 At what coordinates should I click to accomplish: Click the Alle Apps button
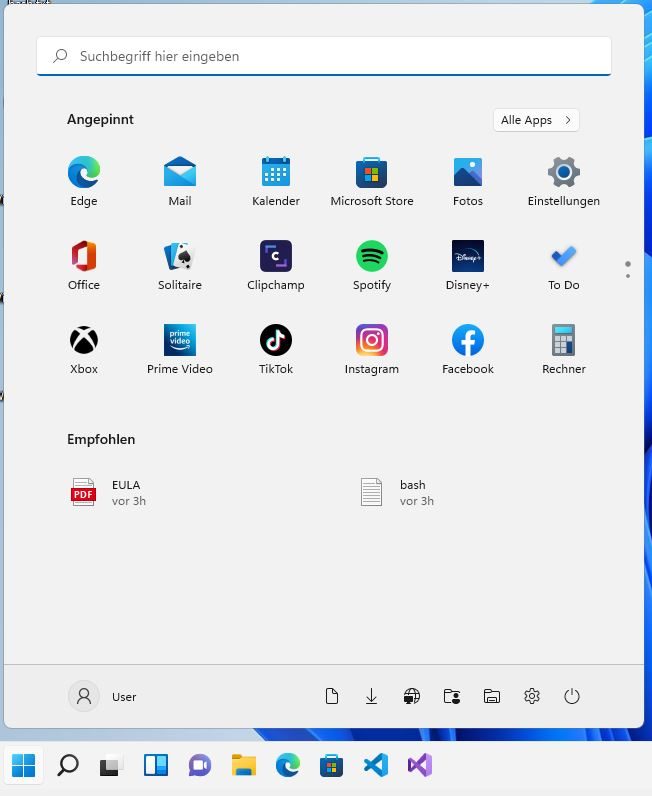[536, 120]
